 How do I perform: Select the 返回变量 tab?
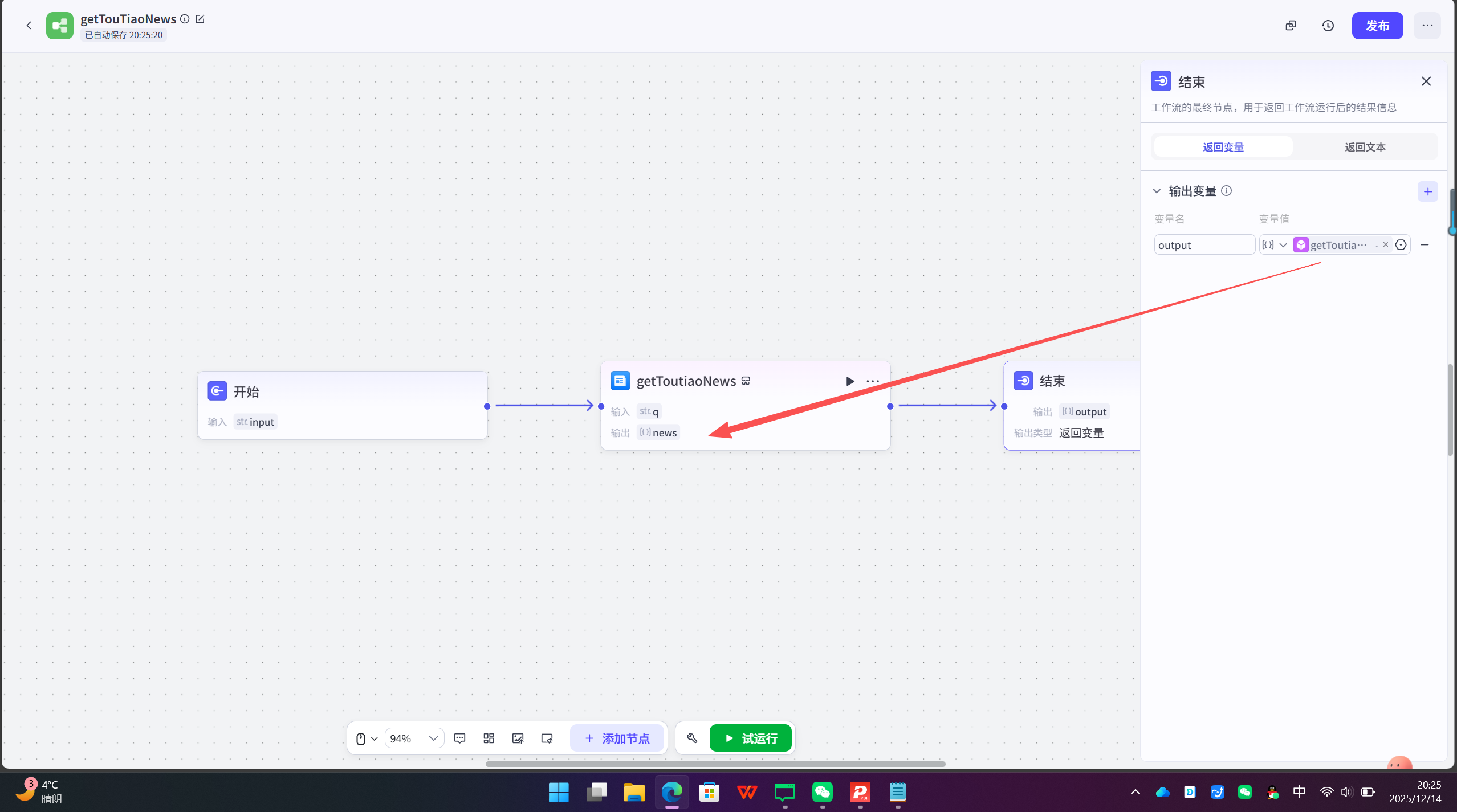tap(1223, 147)
